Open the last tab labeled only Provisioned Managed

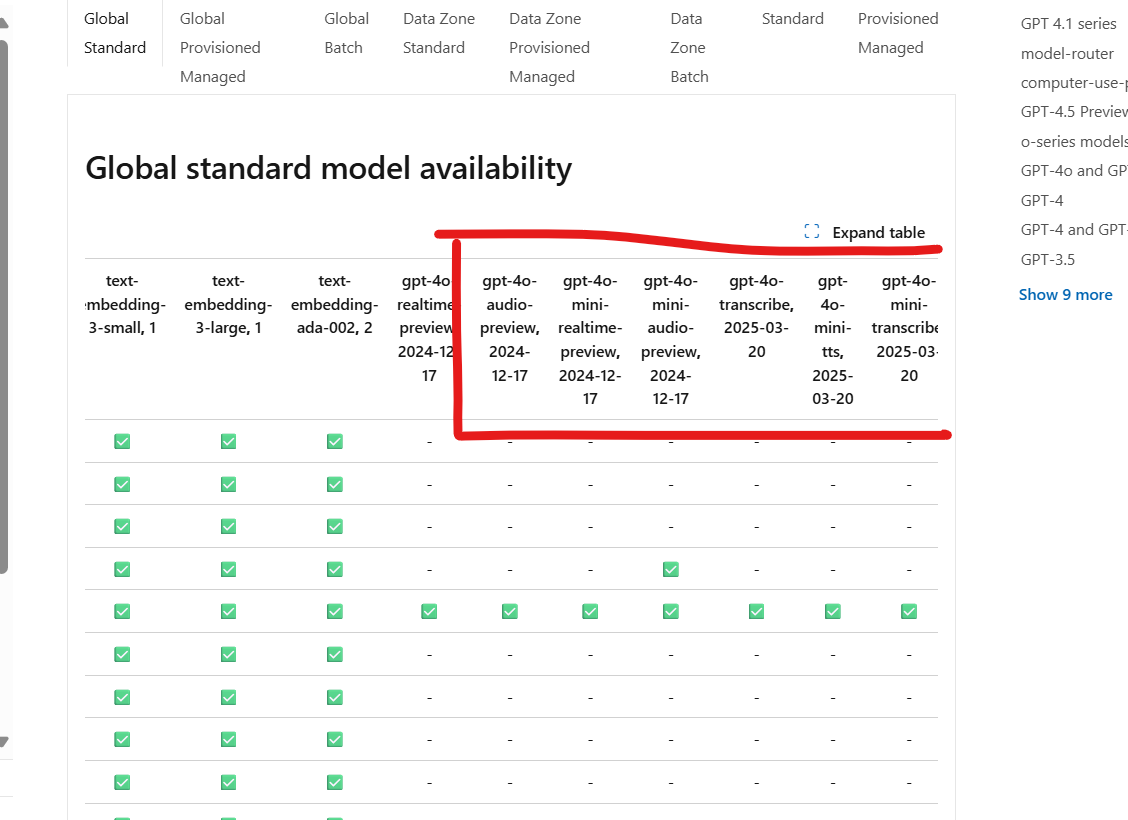click(898, 33)
